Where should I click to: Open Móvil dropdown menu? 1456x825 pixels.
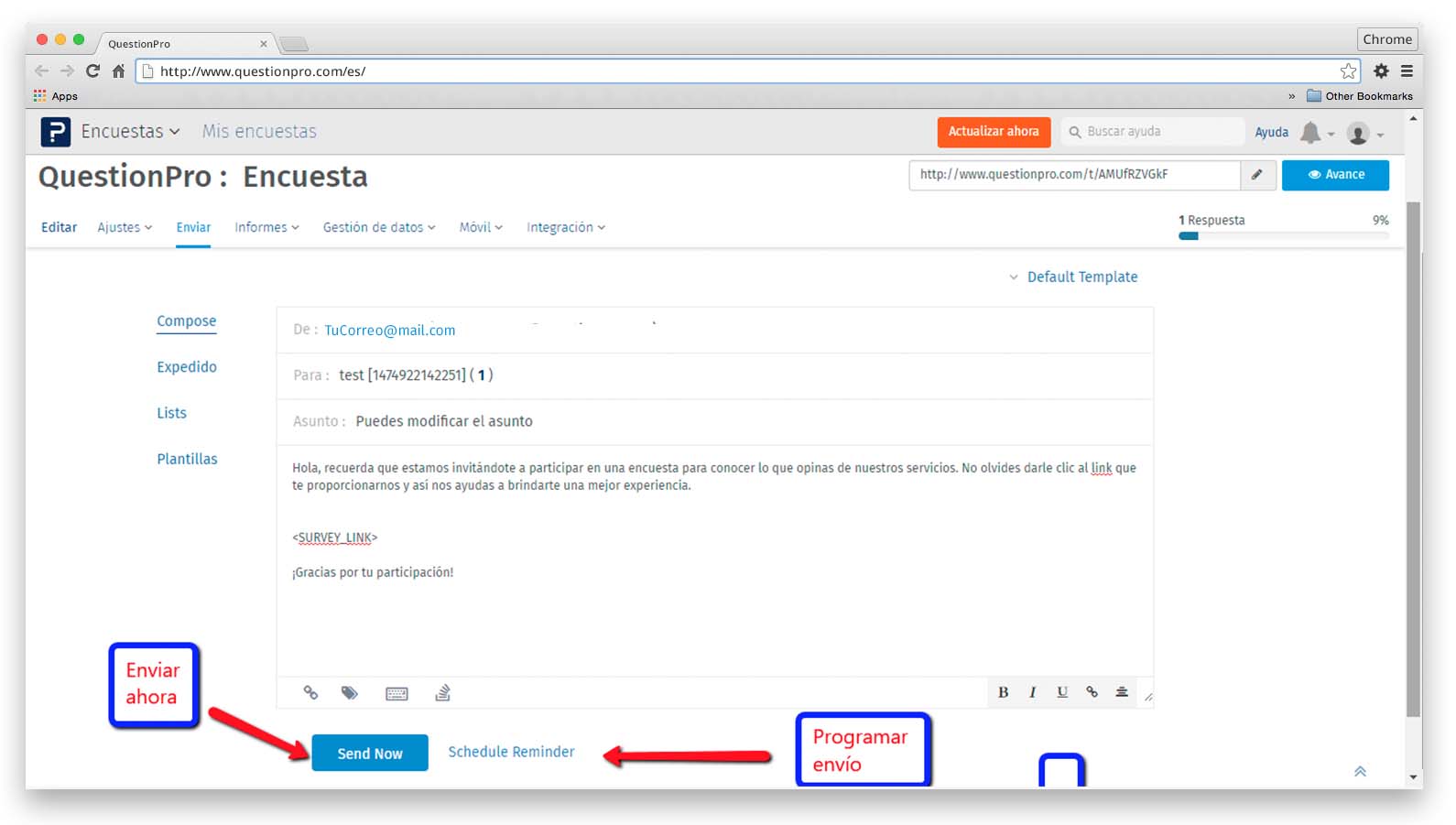click(481, 227)
